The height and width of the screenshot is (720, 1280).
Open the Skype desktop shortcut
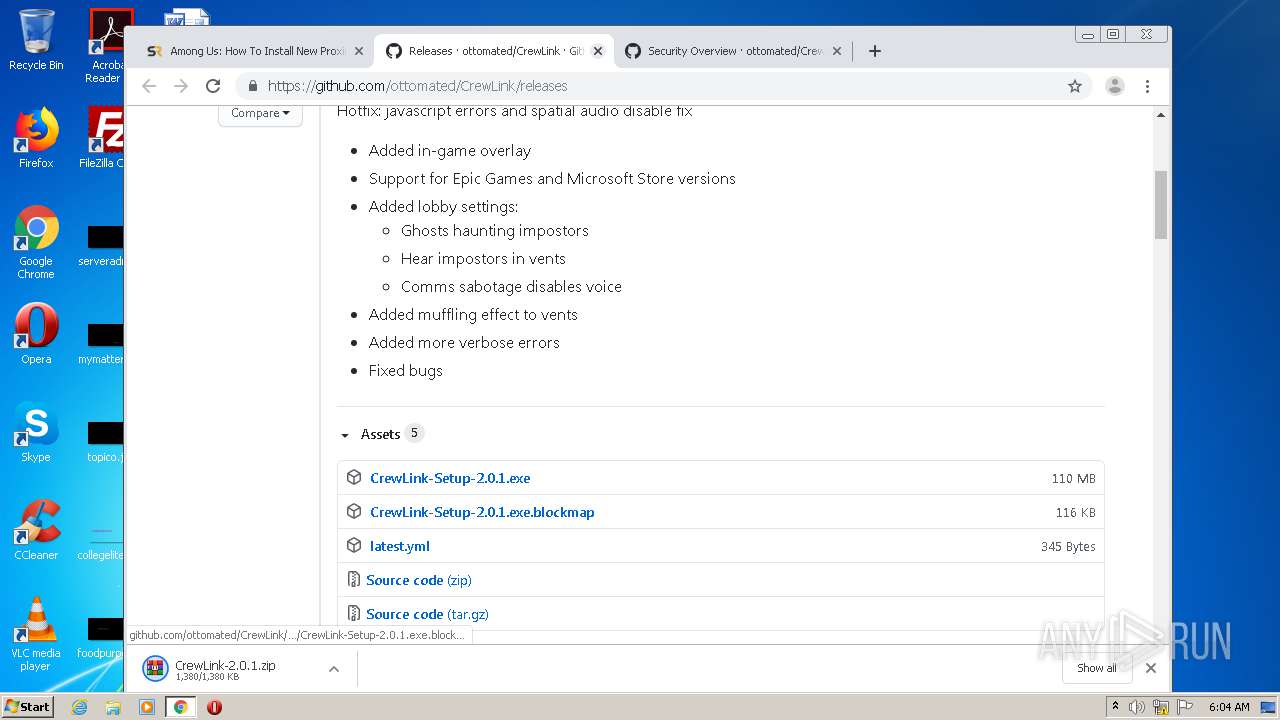tap(36, 432)
